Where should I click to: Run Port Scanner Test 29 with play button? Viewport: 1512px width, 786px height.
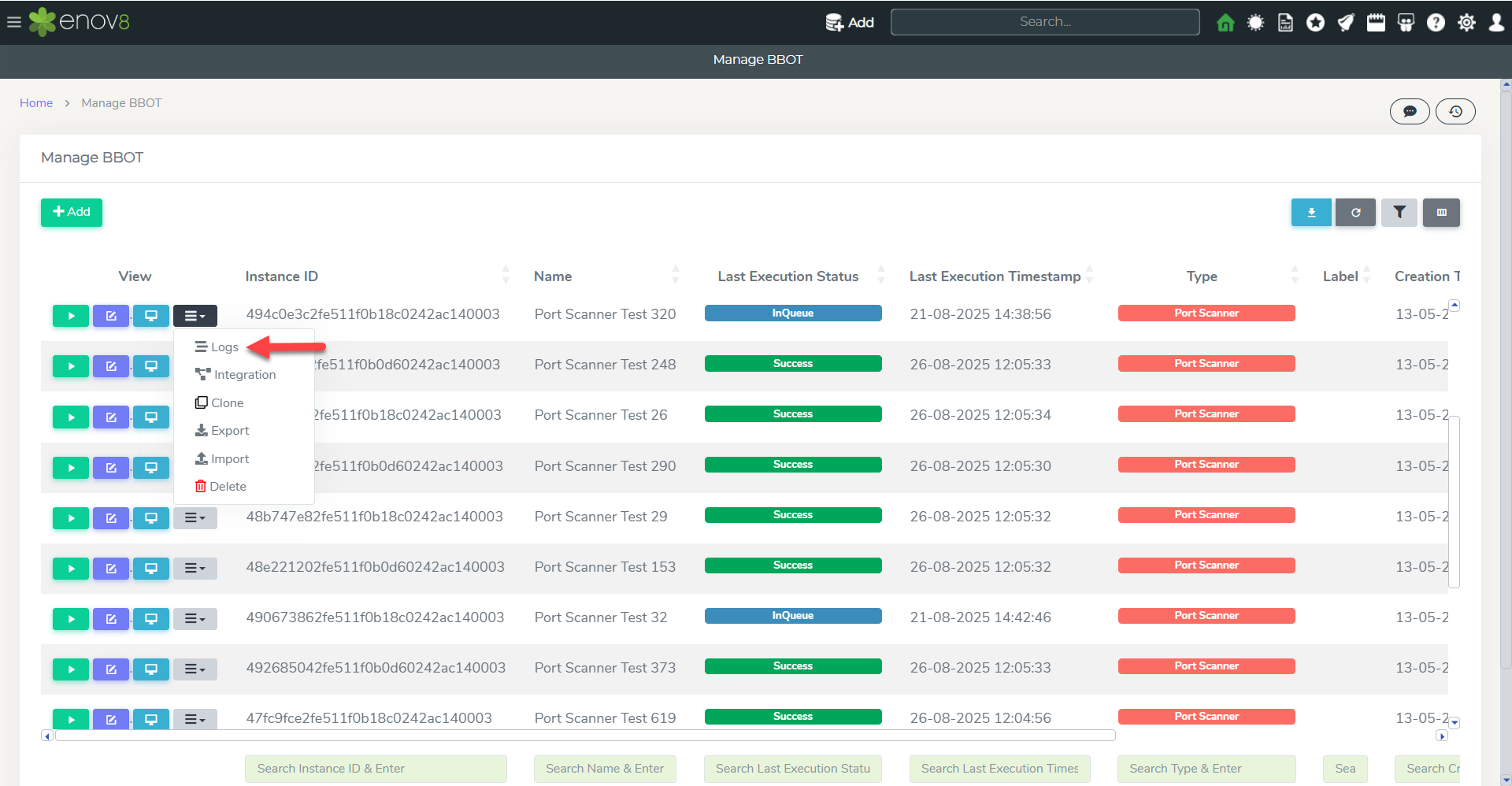coord(71,518)
